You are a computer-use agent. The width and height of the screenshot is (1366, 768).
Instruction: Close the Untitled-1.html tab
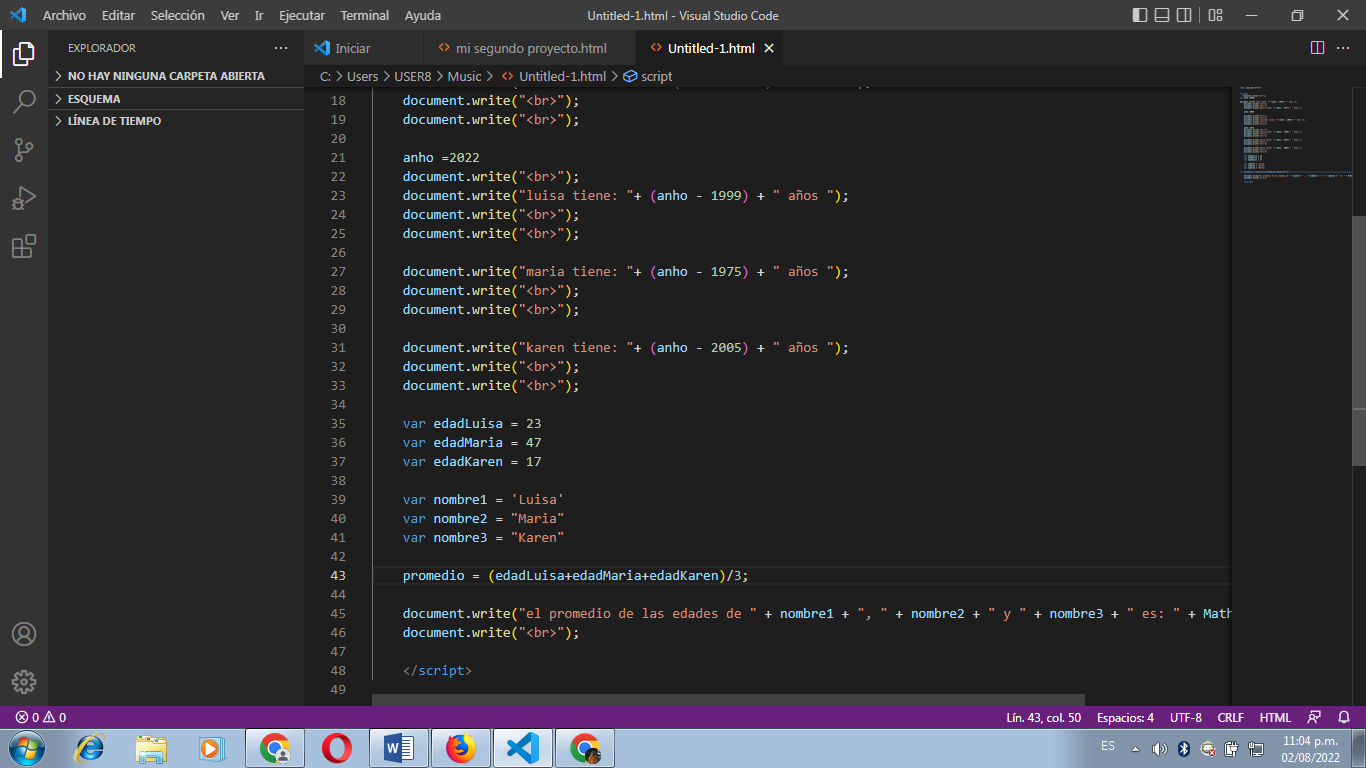click(x=769, y=48)
